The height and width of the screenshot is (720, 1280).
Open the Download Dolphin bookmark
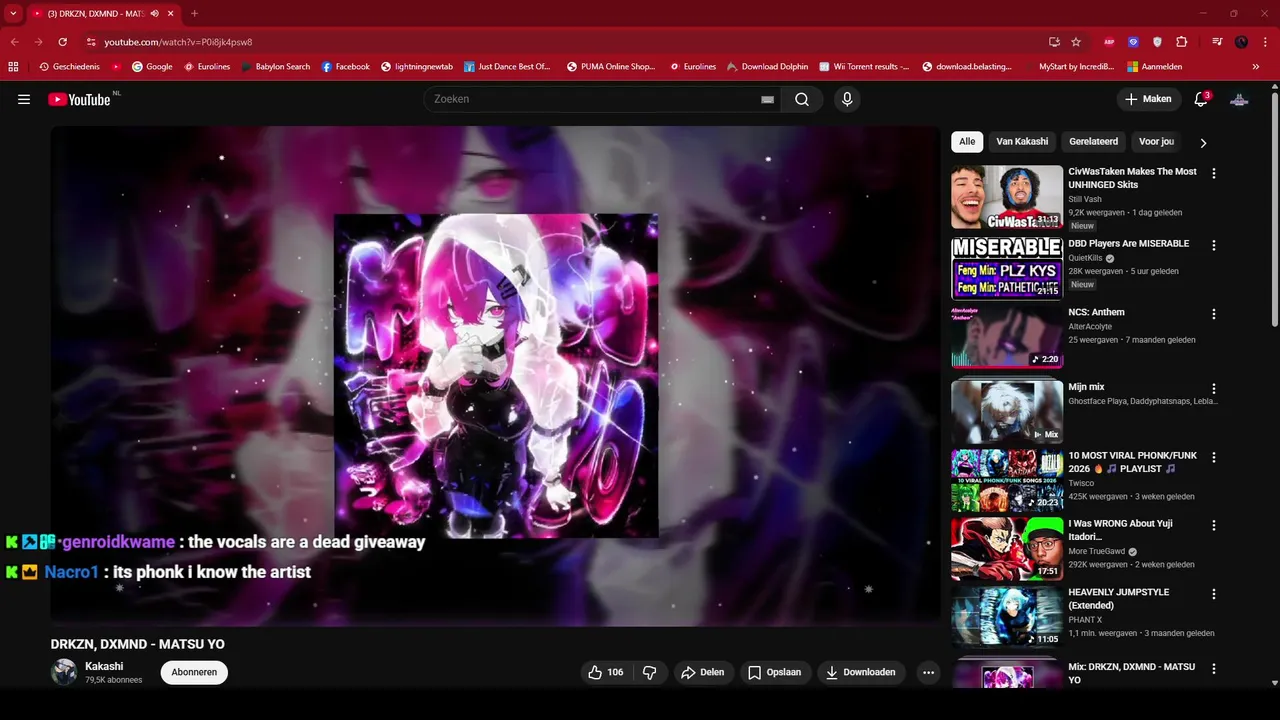pos(767,67)
